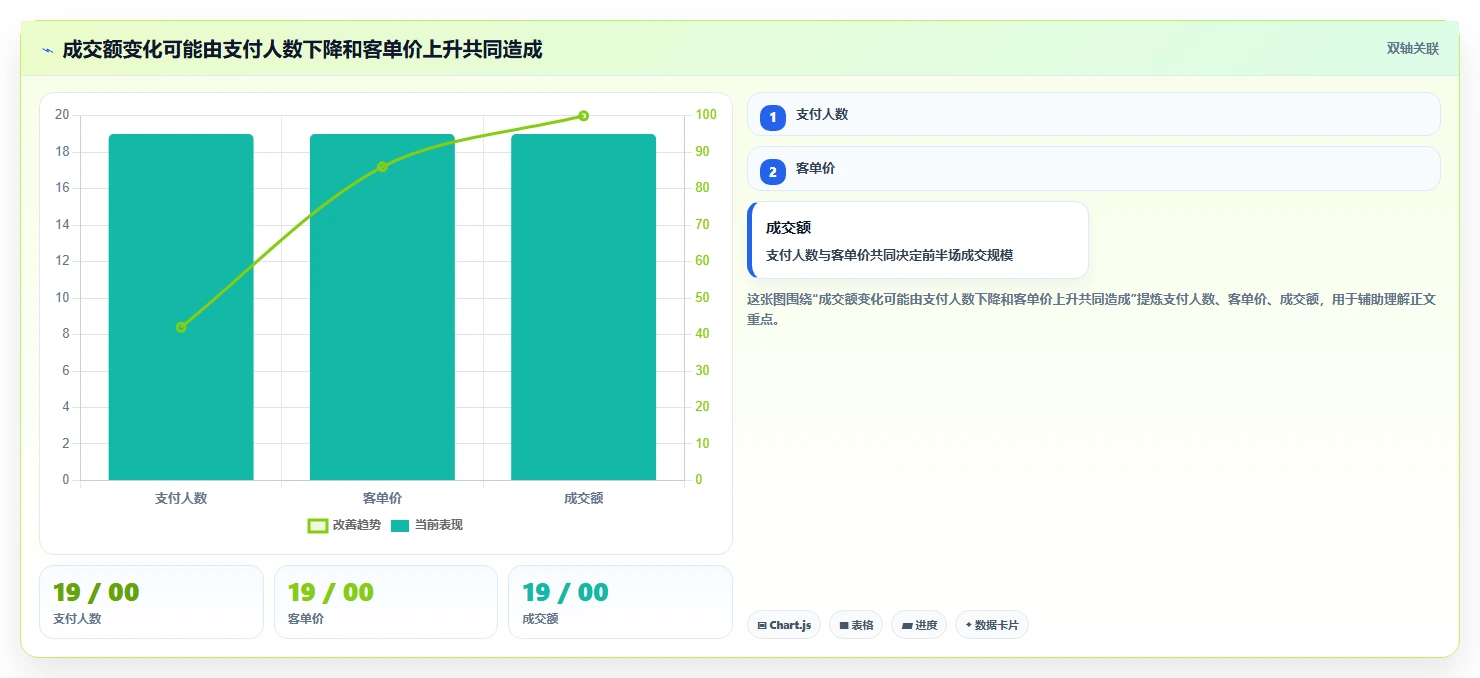The height and width of the screenshot is (678, 1480).
Task: Click the 数据卡片 sparkle icon
Action: (968, 625)
